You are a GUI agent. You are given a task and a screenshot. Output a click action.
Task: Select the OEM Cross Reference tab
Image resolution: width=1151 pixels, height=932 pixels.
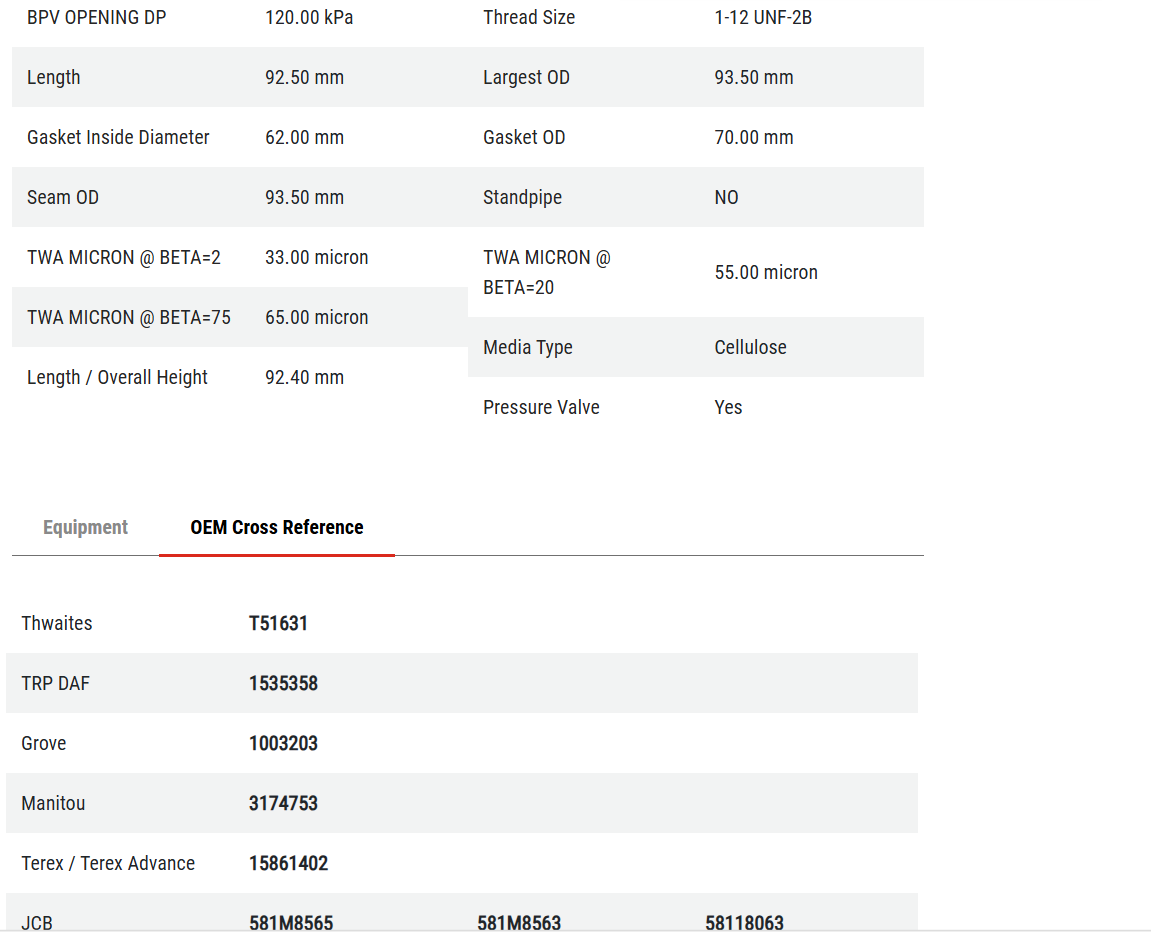pyautogui.click(x=277, y=527)
